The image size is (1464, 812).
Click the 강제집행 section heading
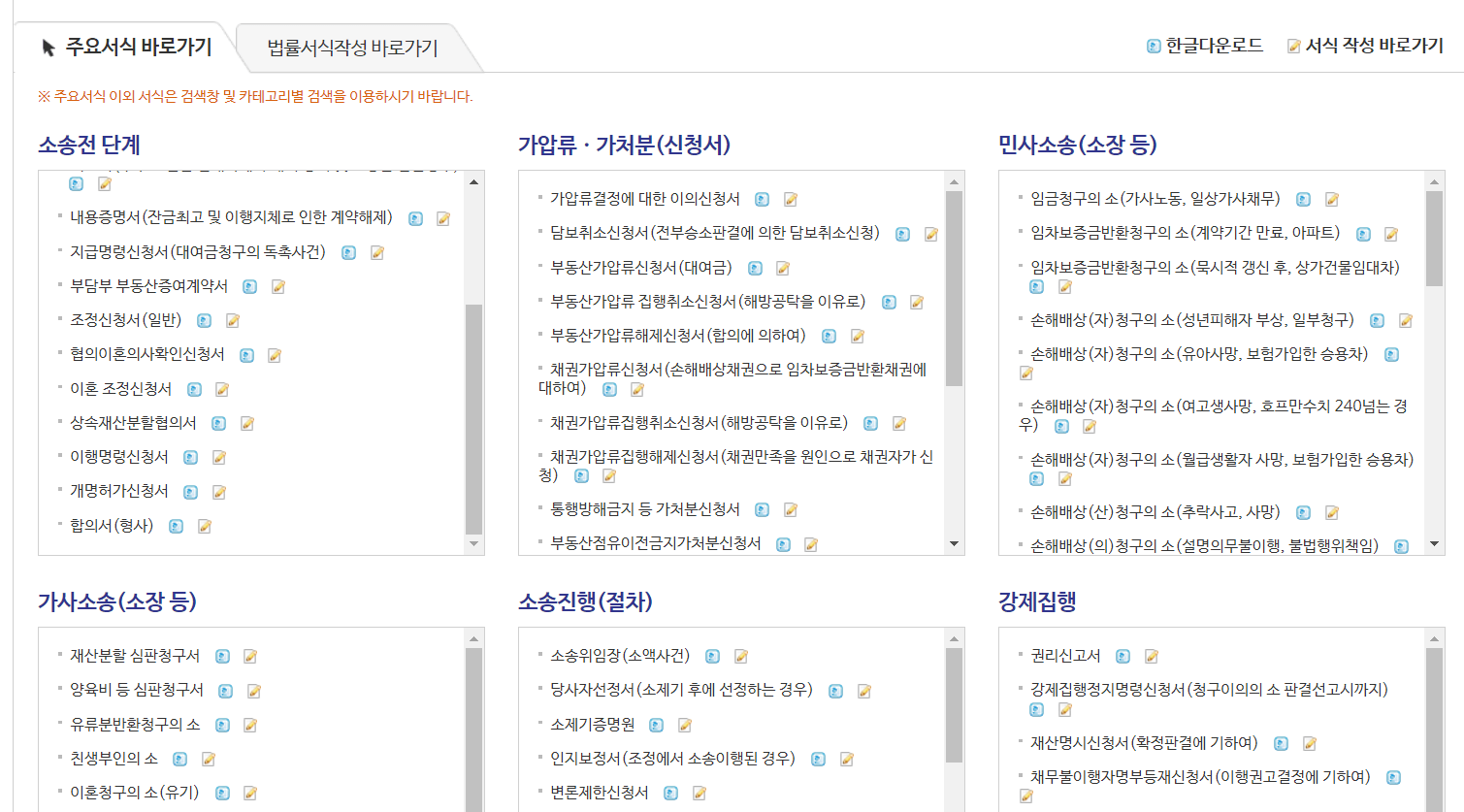coord(1037,601)
